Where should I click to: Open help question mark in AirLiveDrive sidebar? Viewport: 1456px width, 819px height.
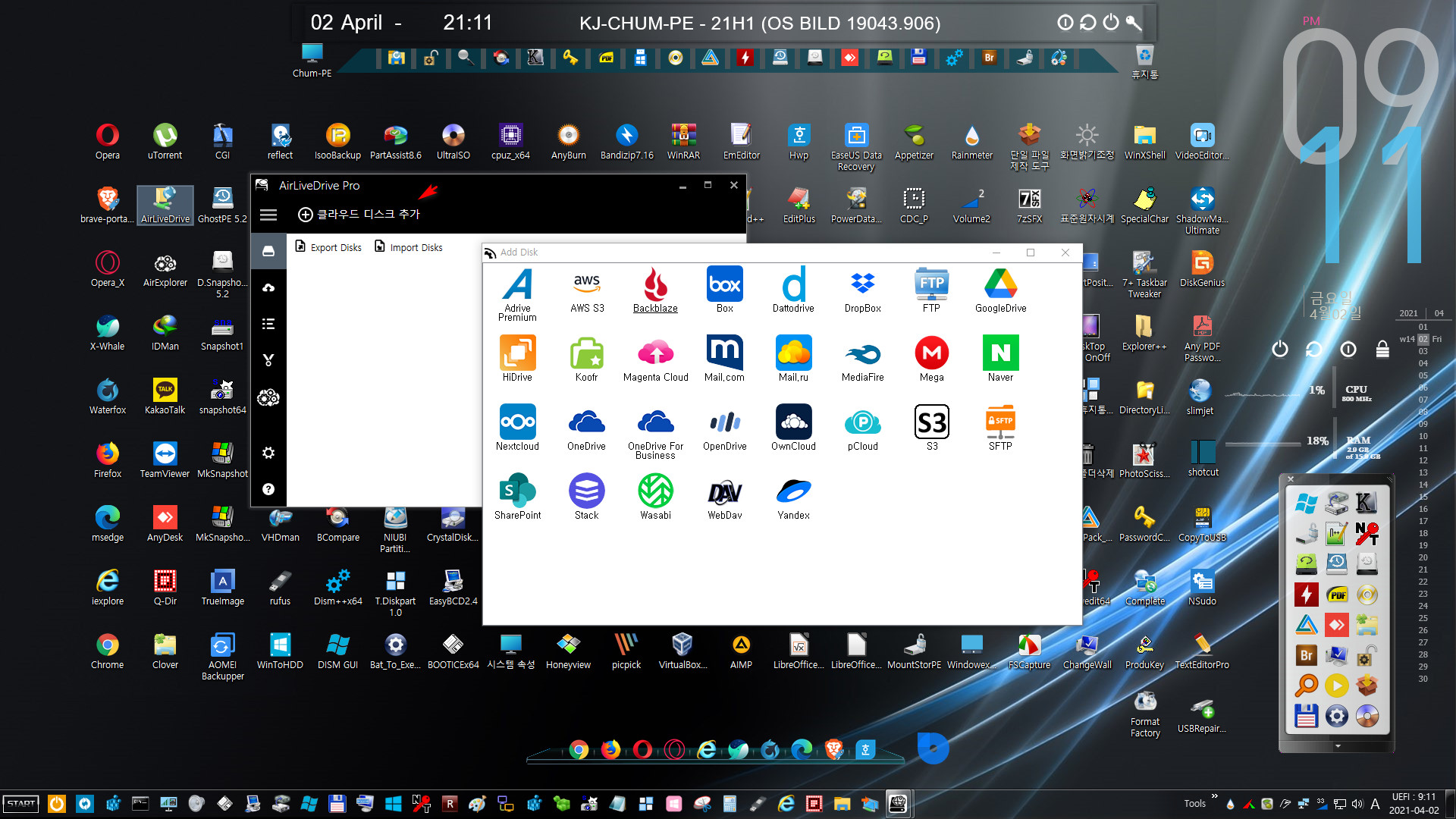(268, 489)
